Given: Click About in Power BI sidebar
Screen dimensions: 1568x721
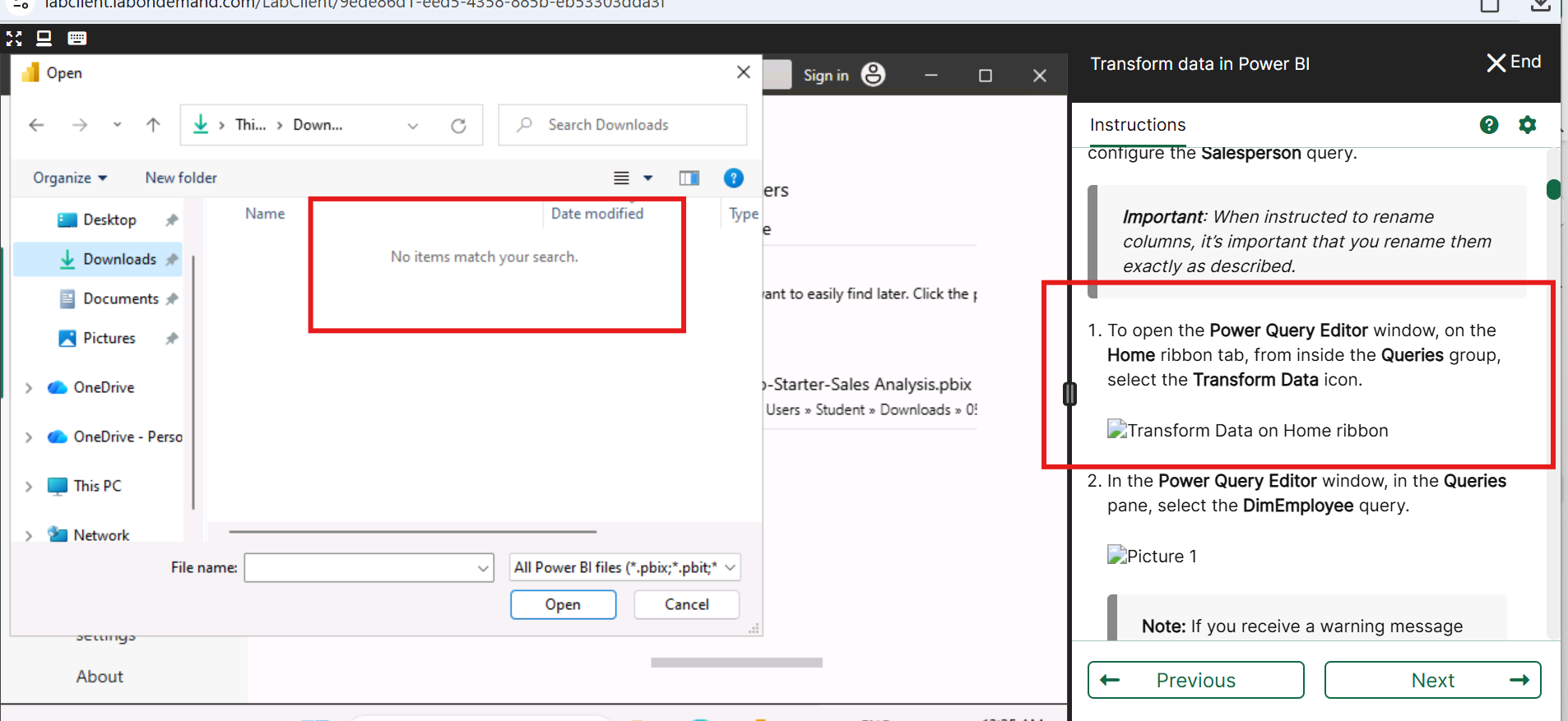Looking at the screenshot, I should pyautogui.click(x=100, y=677).
